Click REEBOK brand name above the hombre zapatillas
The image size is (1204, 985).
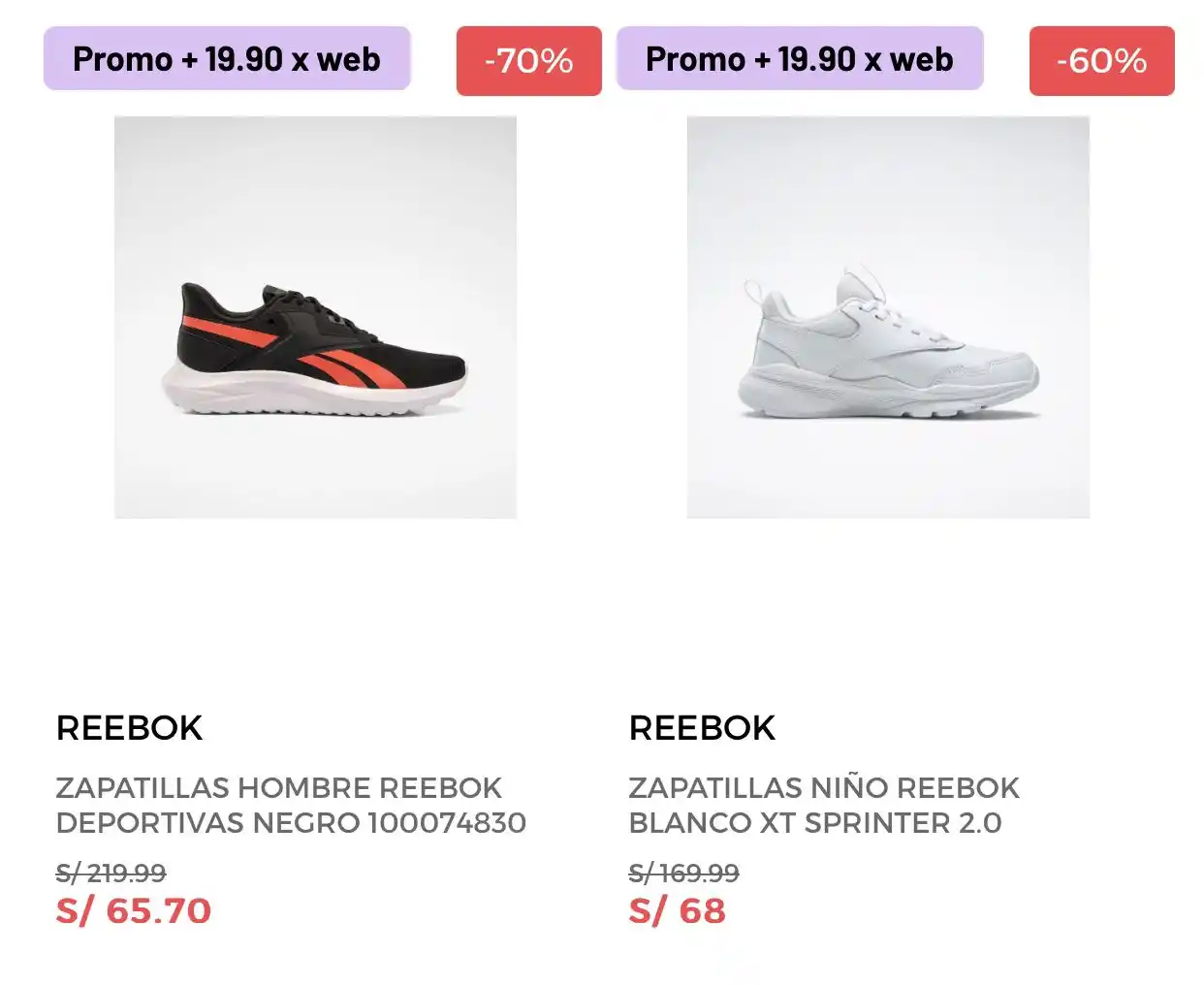click(x=129, y=728)
